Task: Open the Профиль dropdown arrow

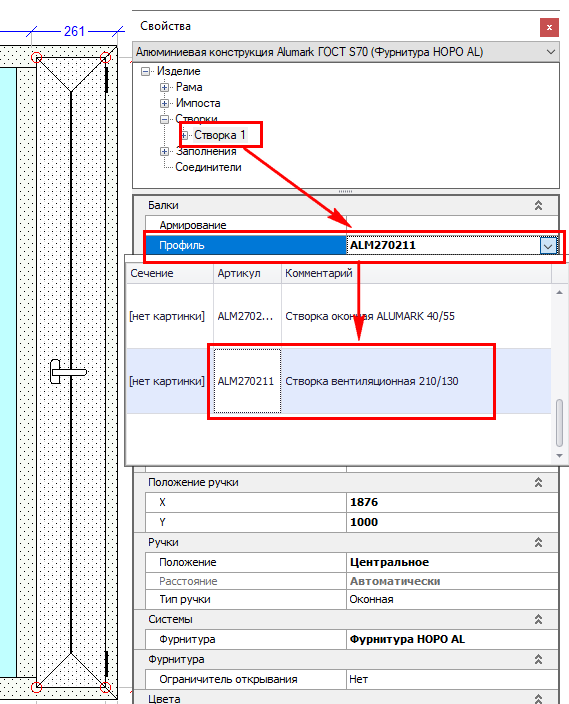Action: pyautogui.click(x=548, y=246)
